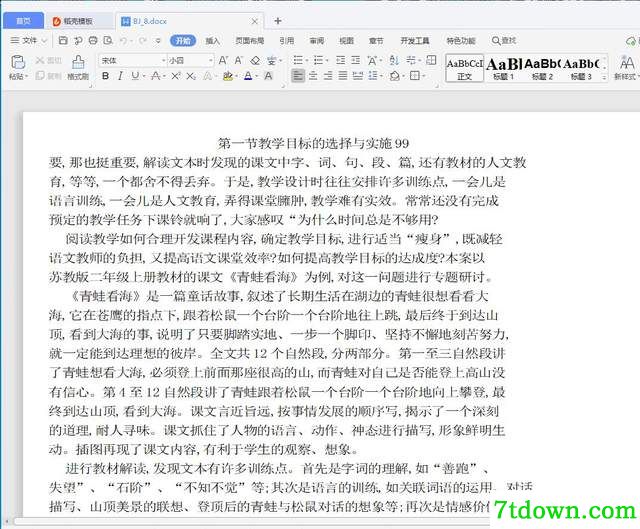Click the Increase Indent icon
The width and height of the screenshot is (640, 529).
[356, 60]
